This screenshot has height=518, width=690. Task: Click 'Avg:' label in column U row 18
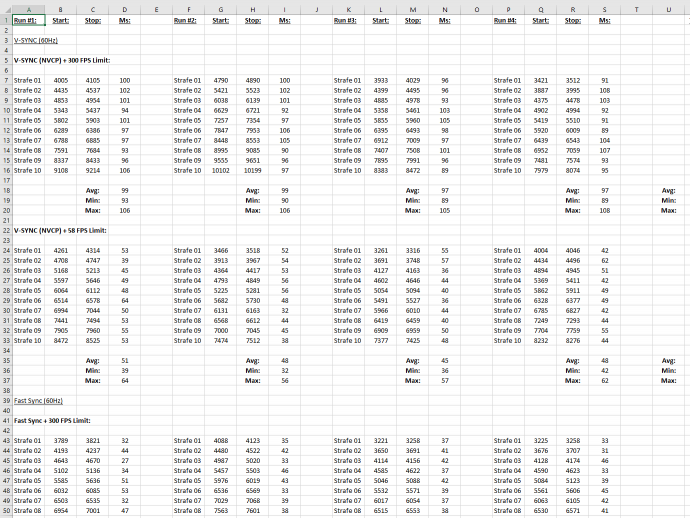click(x=668, y=191)
